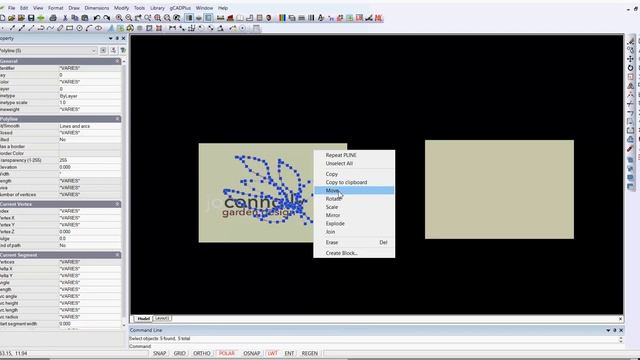The height and width of the screenshot is (360, 640).
Task: Click the Open file folder icon
Action: pyautogui.click(x=11, y=18)
